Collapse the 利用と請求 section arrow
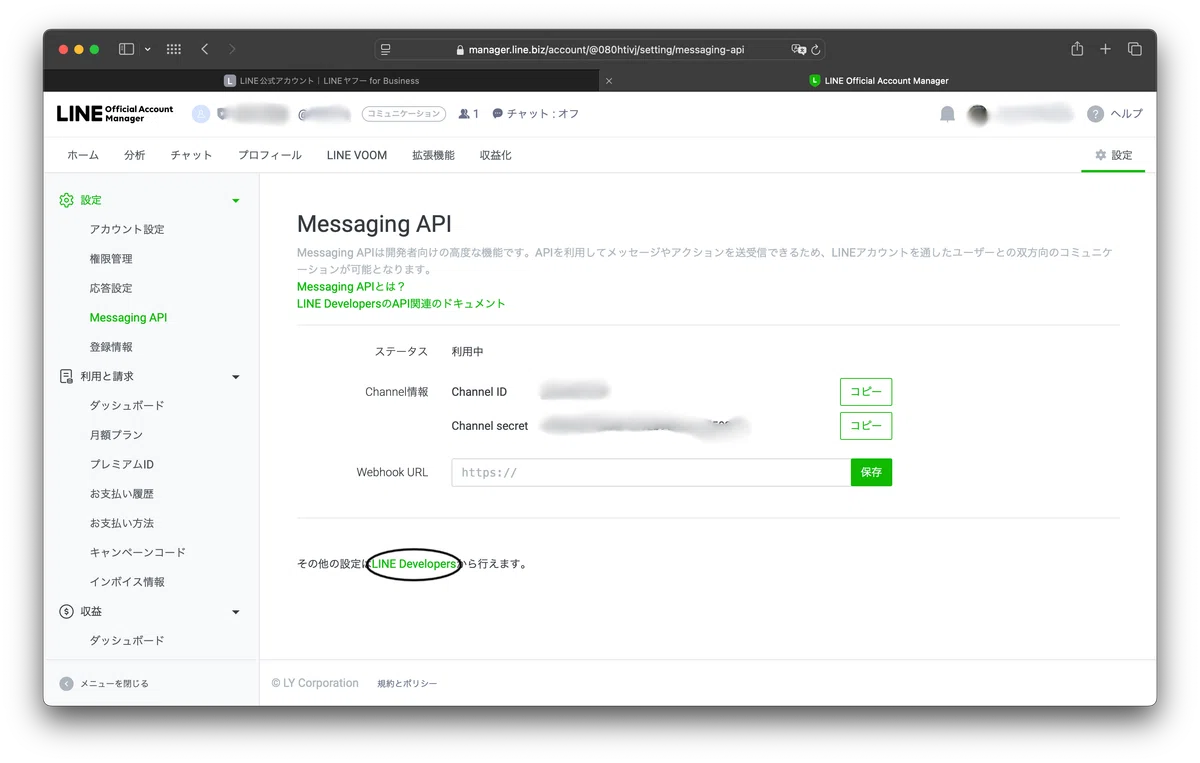 (236, 377)
